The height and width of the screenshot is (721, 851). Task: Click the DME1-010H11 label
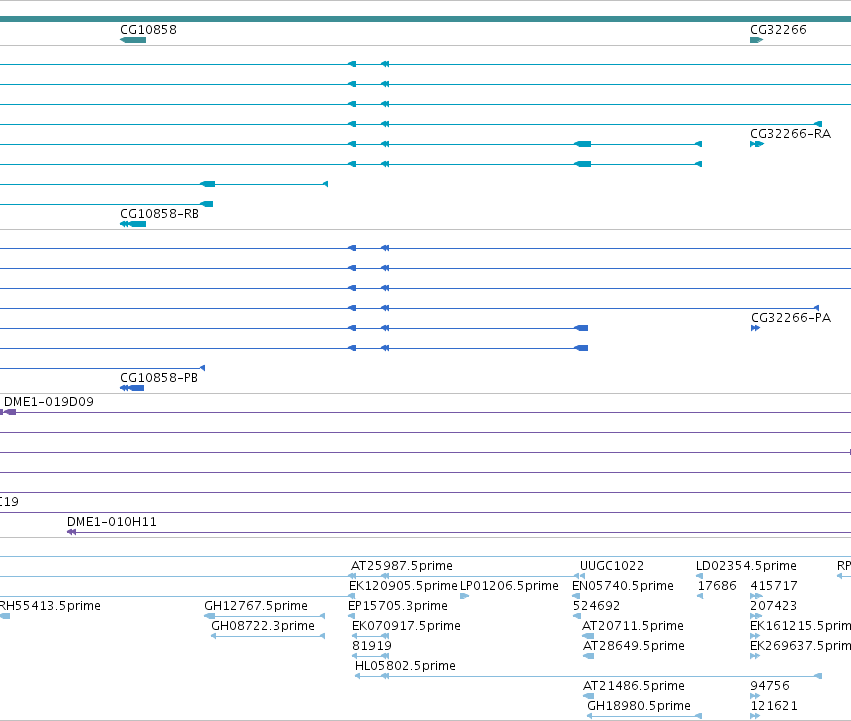point(112,522)
